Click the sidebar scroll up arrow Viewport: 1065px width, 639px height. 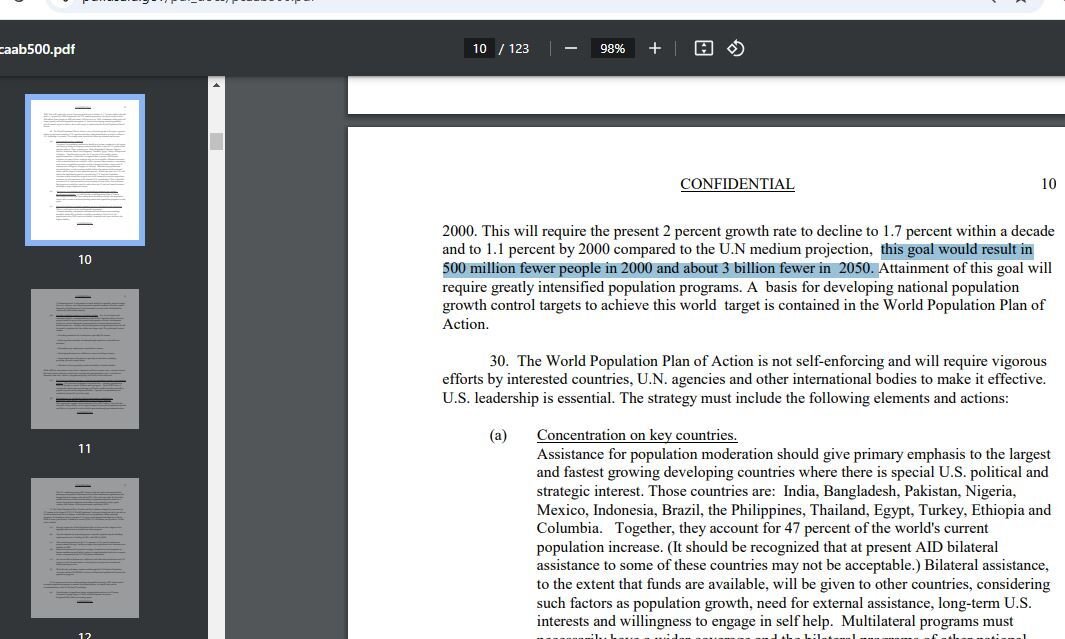[x=216, y=85]
